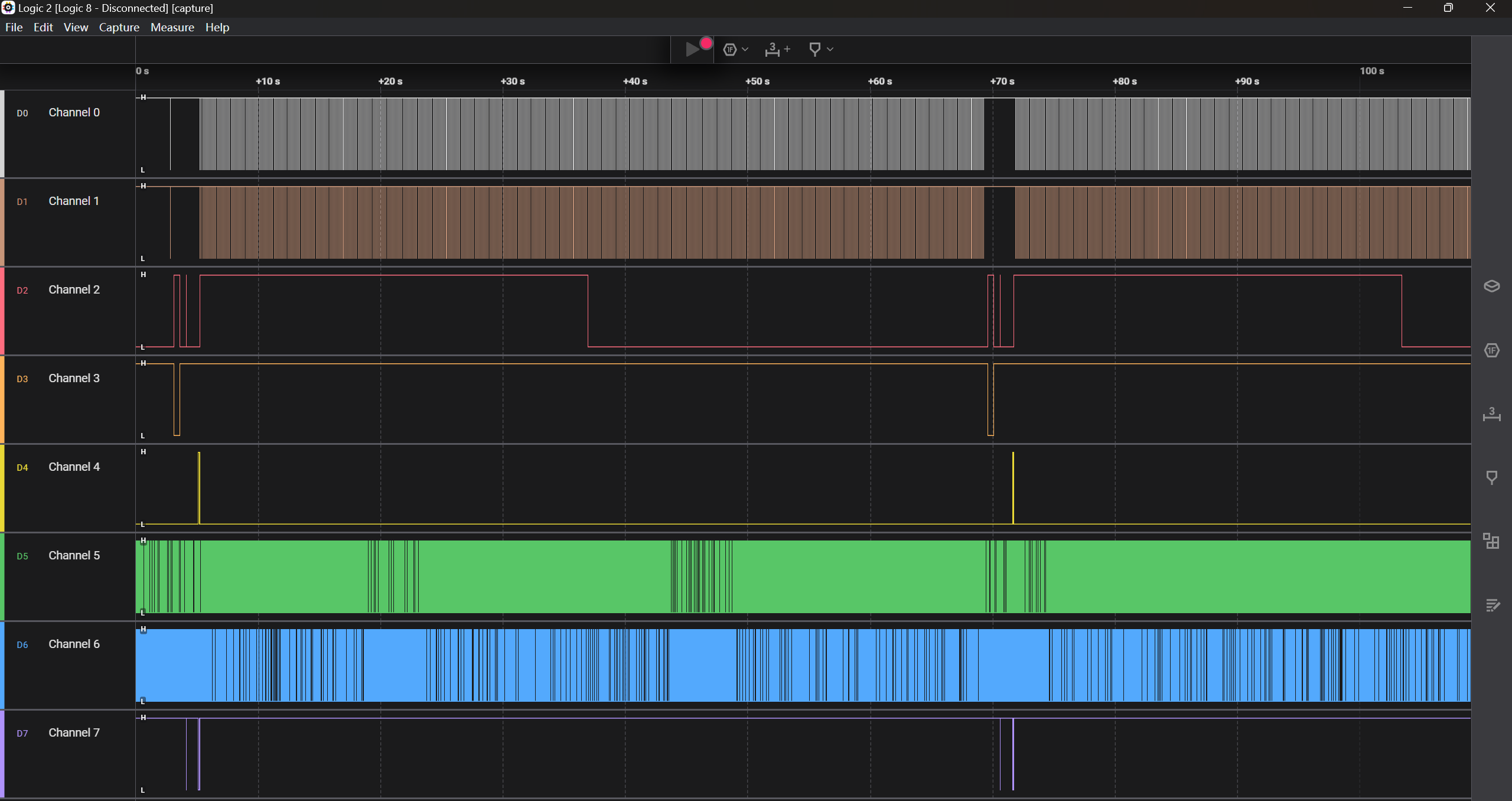Click the D5 channel identifier
Screen dimensions: 1512x801
(x=22, y=556)
